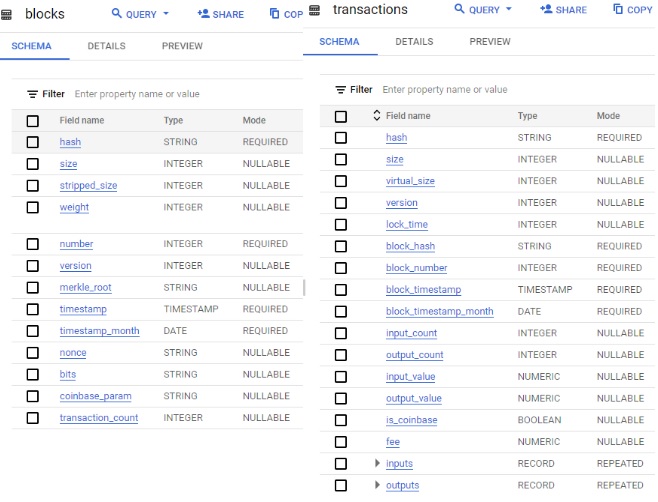Viewport: 658px width, 502px height.
Task: Open the number field link
Action: point(76,244)
